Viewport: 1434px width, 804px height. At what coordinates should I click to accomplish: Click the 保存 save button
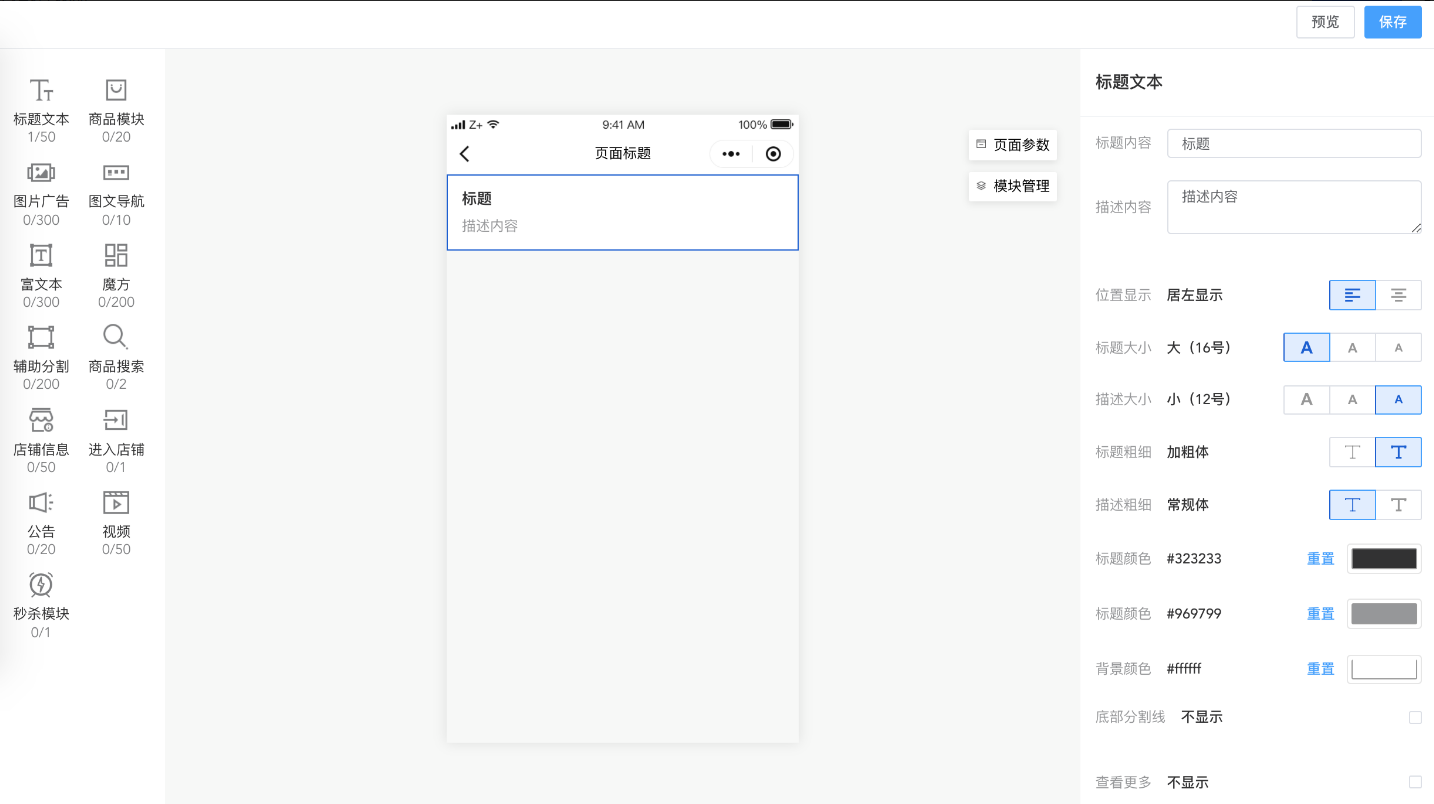pos(1393,22)
